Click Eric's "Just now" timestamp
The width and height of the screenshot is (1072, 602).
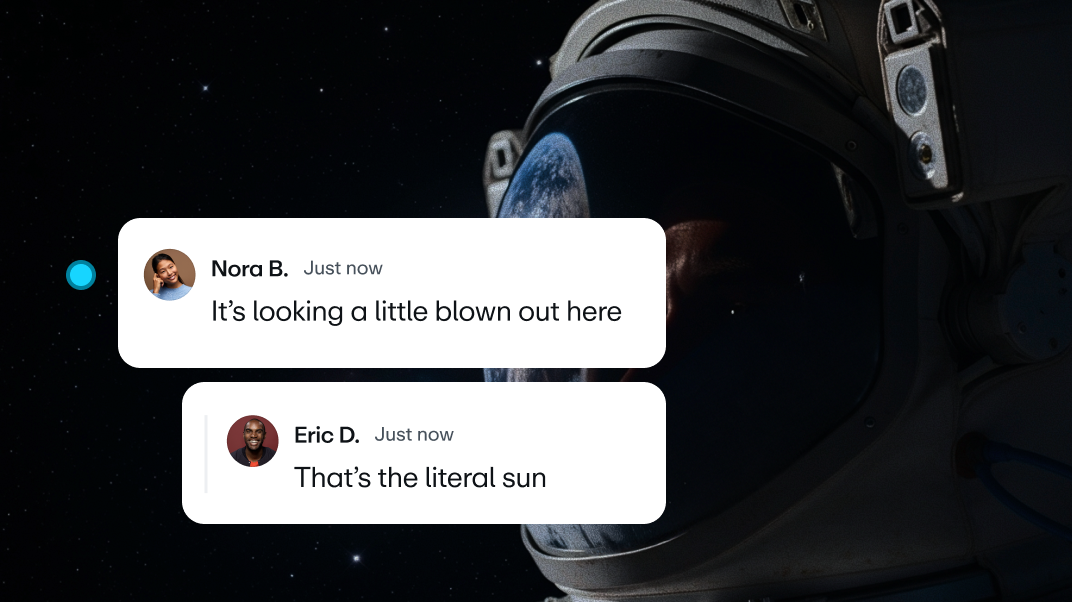[414, 434]
